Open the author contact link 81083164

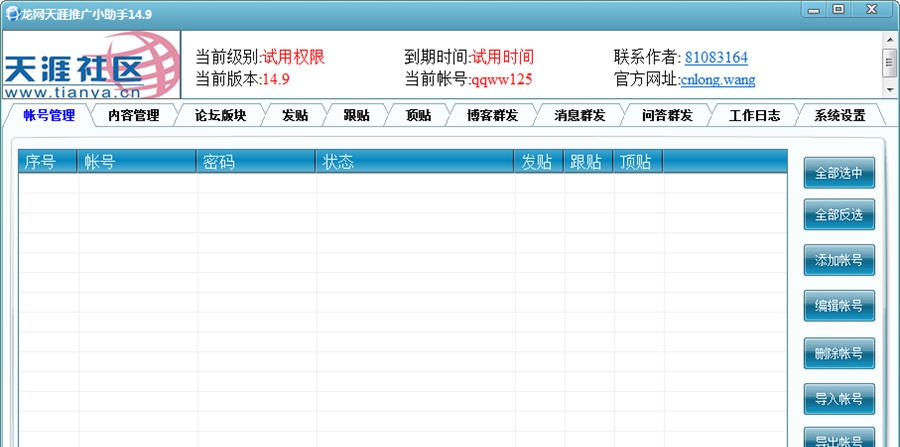click(716, 57)
